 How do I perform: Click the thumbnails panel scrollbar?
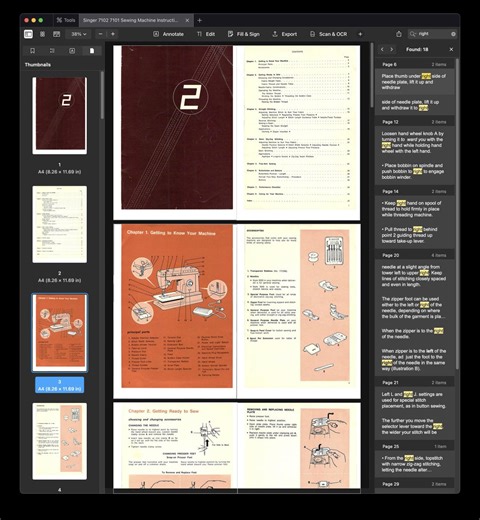tap(102, 95)
